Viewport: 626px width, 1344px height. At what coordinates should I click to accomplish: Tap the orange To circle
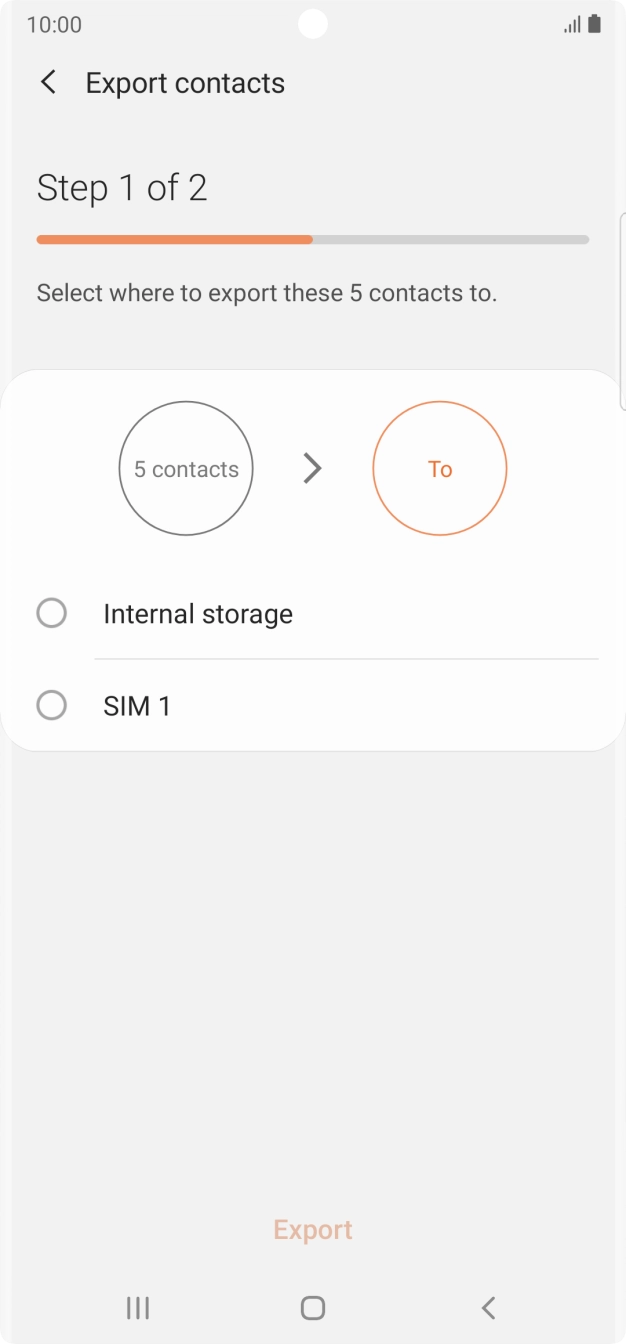[440, 468]
